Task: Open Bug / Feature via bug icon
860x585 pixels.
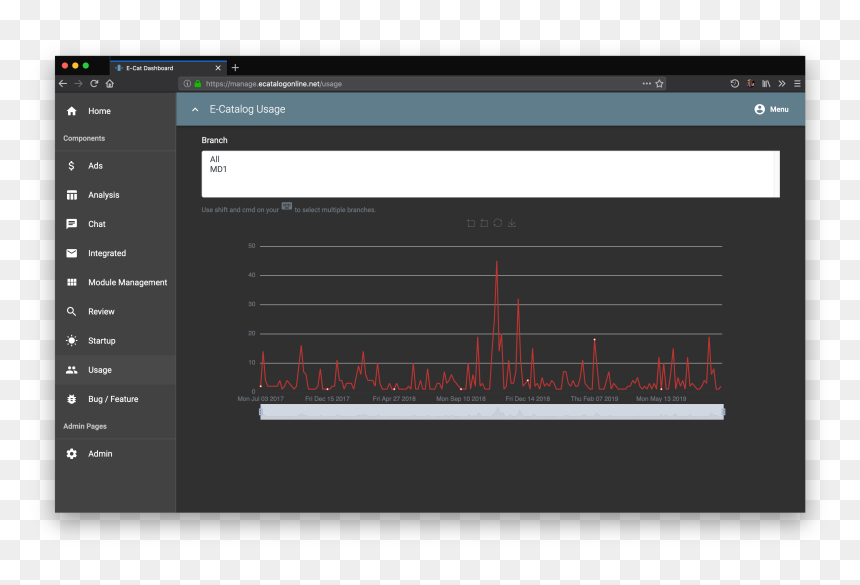Action: [72, 399]
